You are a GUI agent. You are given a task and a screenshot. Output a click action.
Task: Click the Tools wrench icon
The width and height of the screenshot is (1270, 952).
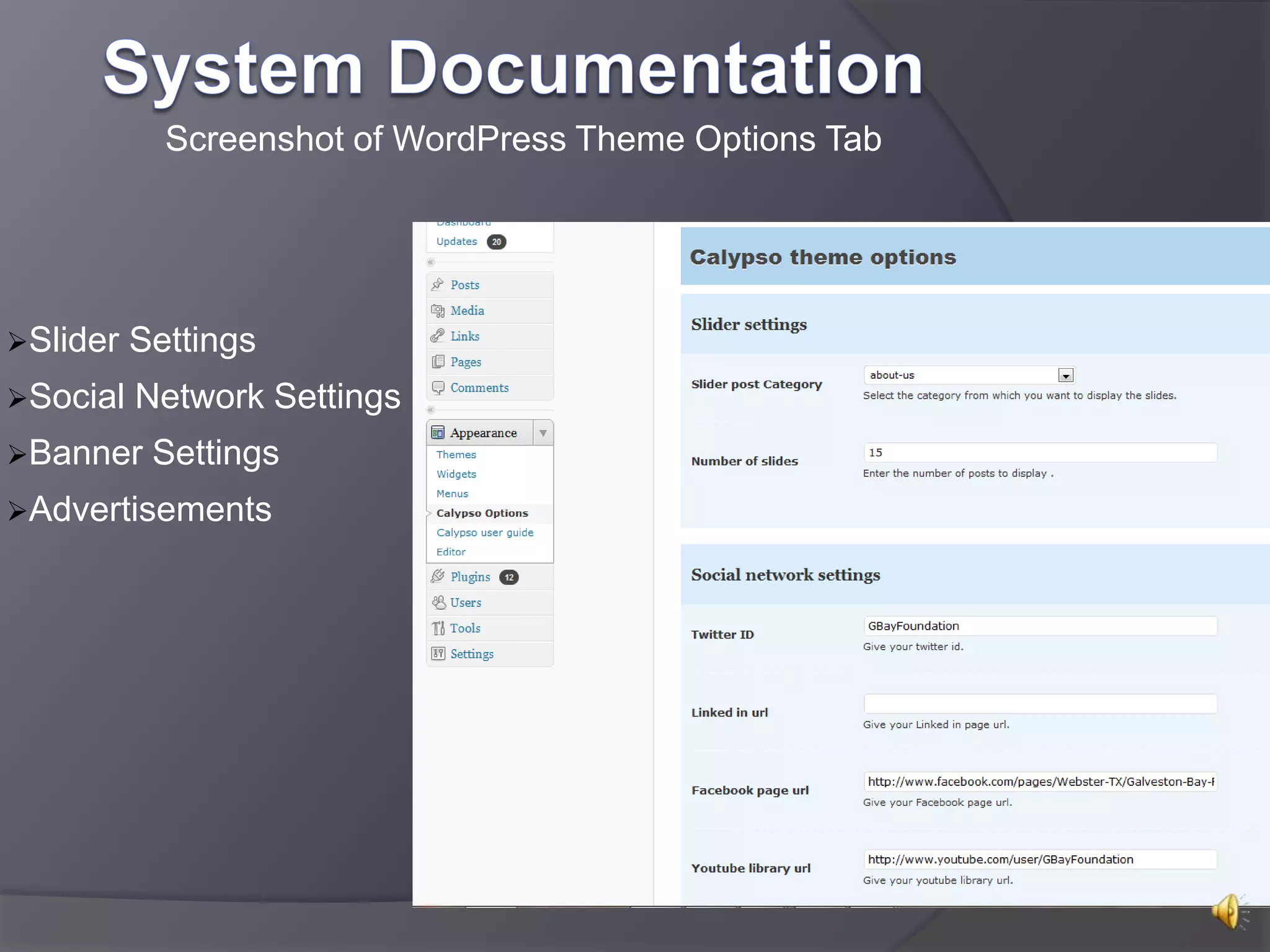click(x=438, y=628)
